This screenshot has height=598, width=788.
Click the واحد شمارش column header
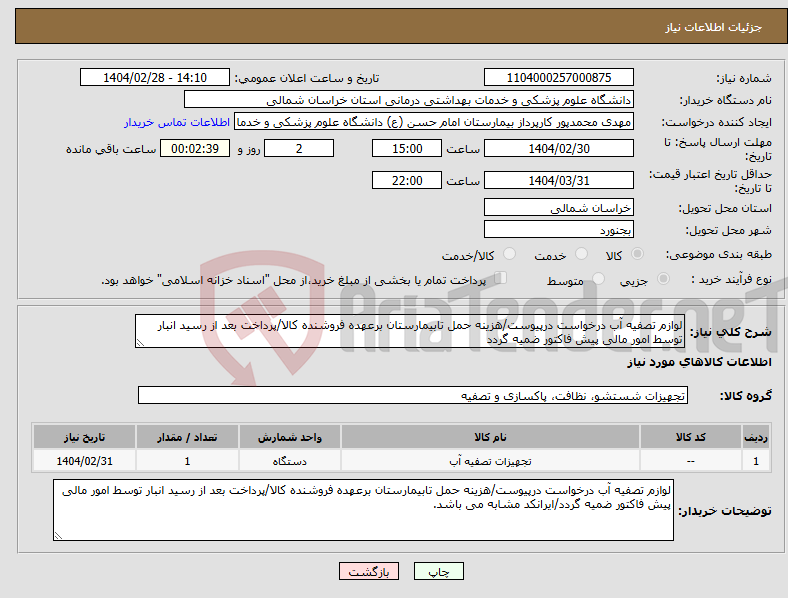point(289,437)
